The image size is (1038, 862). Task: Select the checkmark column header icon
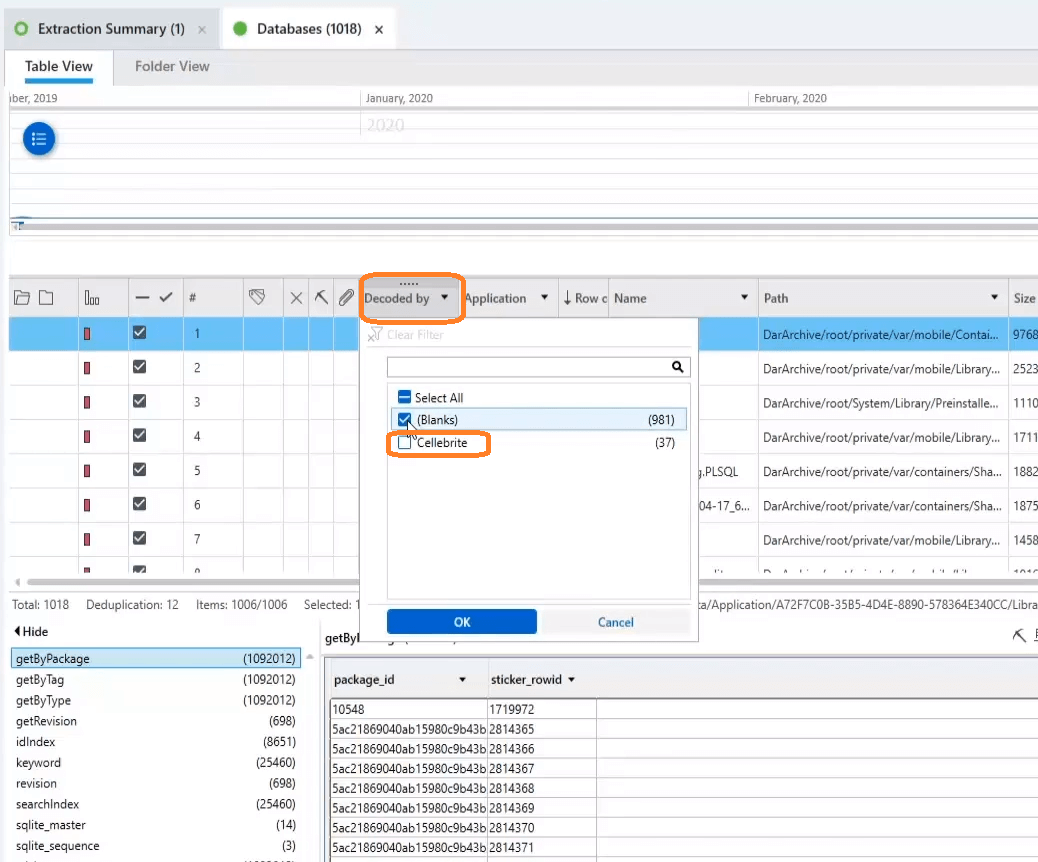click(163, 296)
